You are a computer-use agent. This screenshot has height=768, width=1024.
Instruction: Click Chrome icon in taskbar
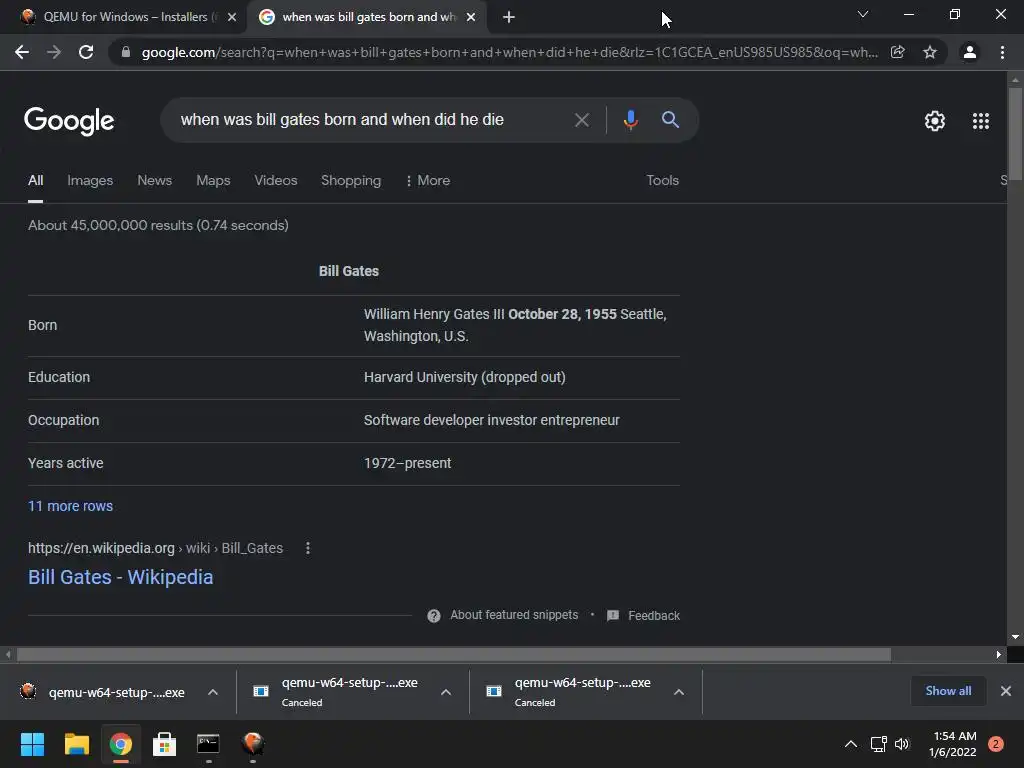tap(120, 744)
